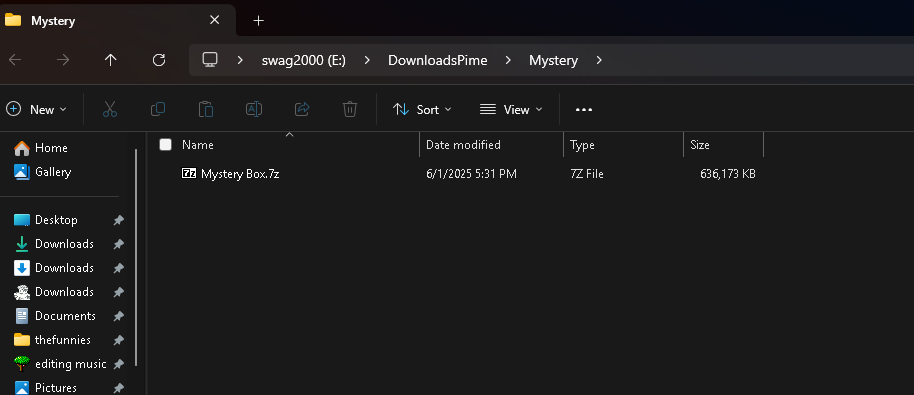Viewport: 914px width, 395px height.
Task: Toggle the select all checkbox
Action: coord(166,144)
